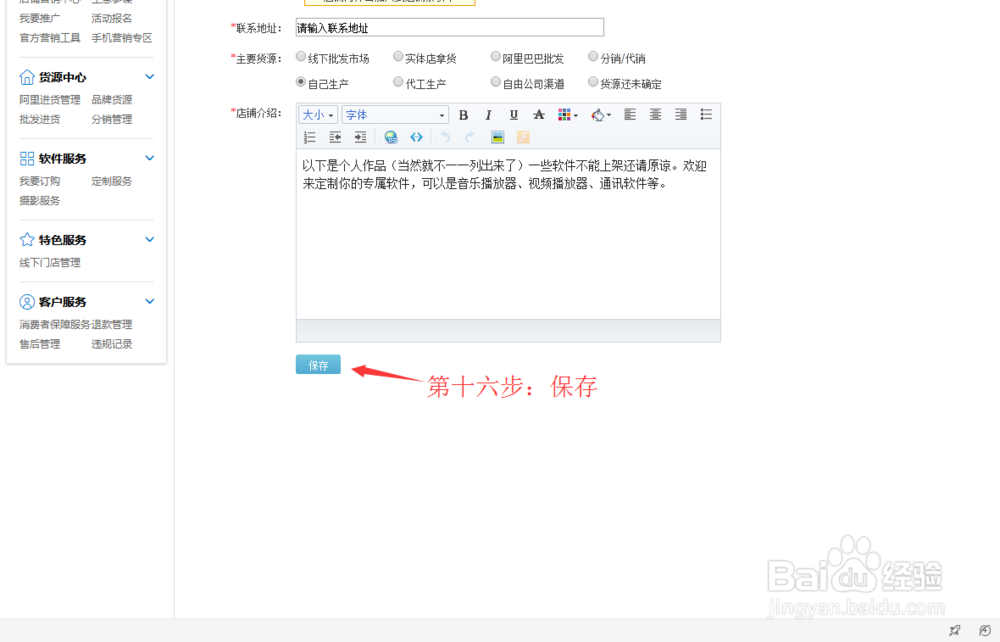Click the HTML source code icon
The height and width of the screenshot is (642, 1000).
click(x=417, y=135)
